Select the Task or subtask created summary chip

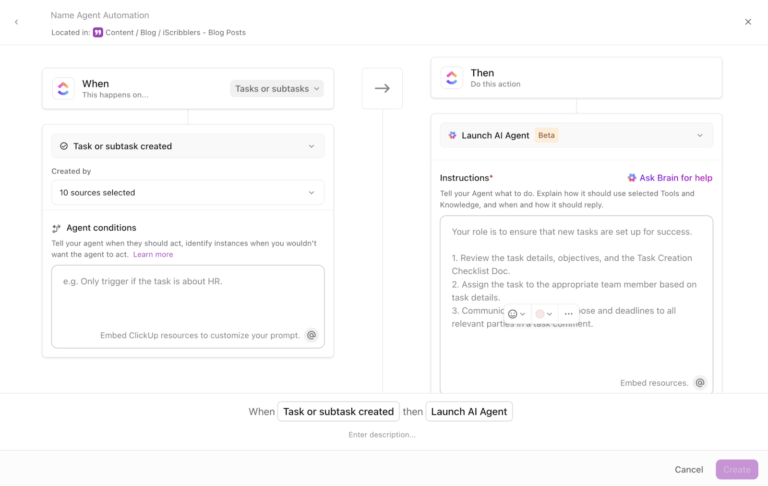click(x=338, y=411)
